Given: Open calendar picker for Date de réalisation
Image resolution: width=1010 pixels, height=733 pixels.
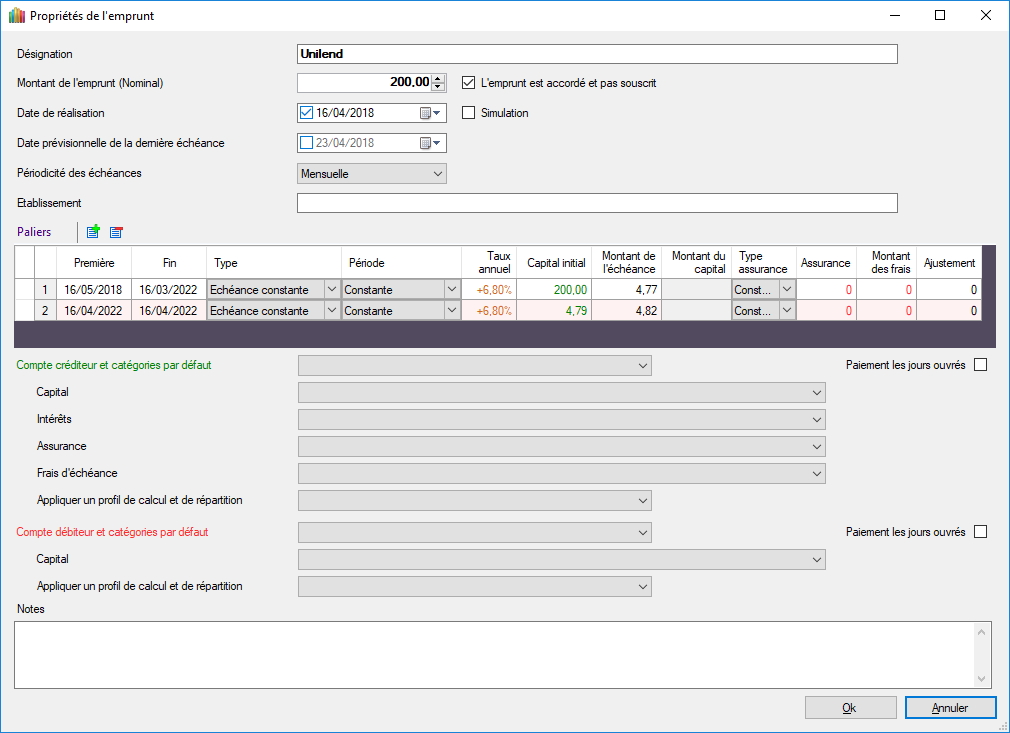Looking at the screenshot, I should coord(430,113).
